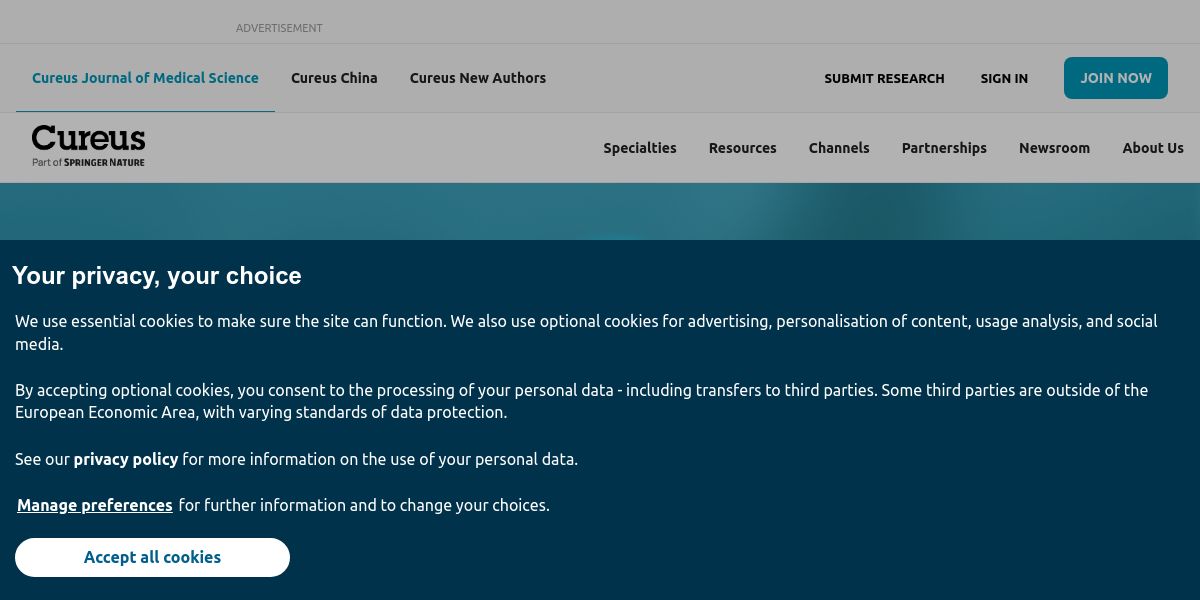Expand the Channels menu

[839, 148]
